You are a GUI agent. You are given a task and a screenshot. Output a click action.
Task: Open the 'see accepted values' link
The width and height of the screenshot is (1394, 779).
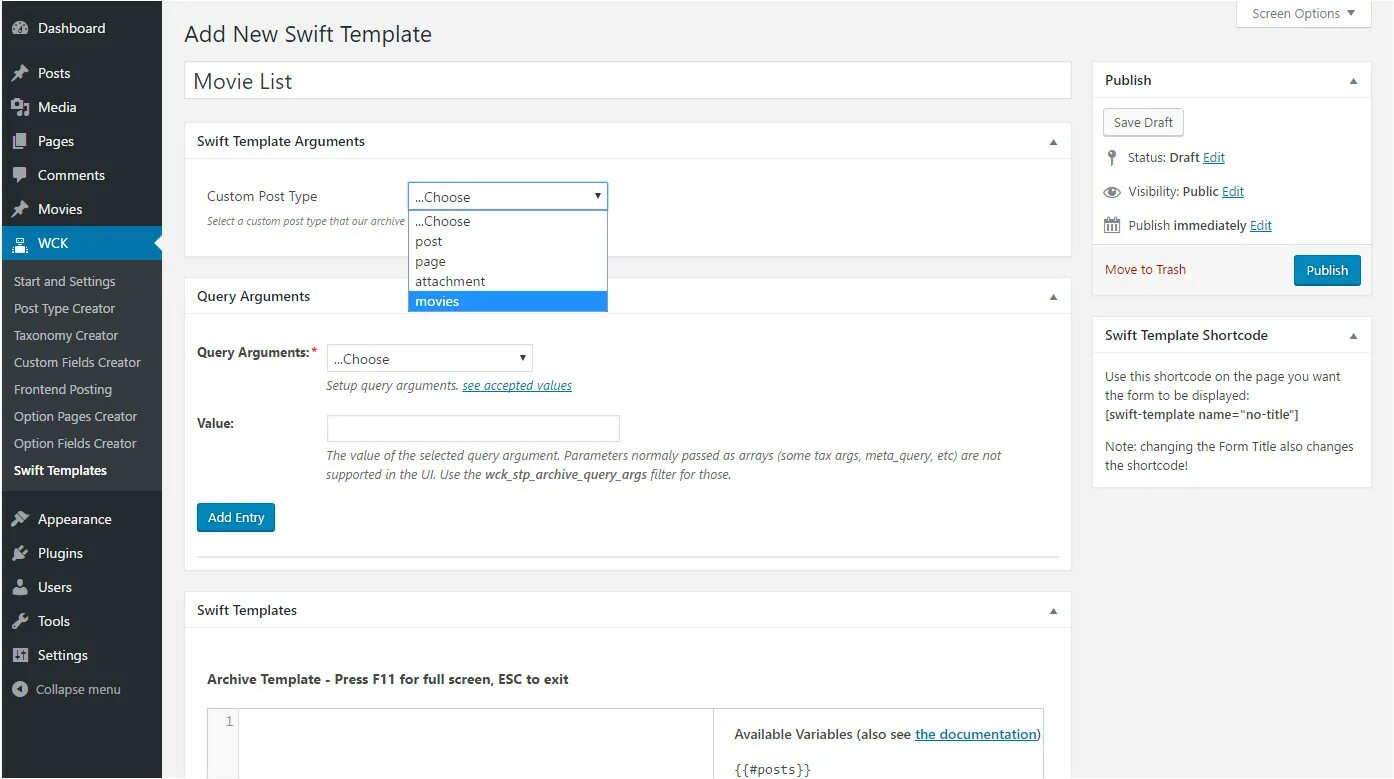pyautogui.click(x=517, y=386)
